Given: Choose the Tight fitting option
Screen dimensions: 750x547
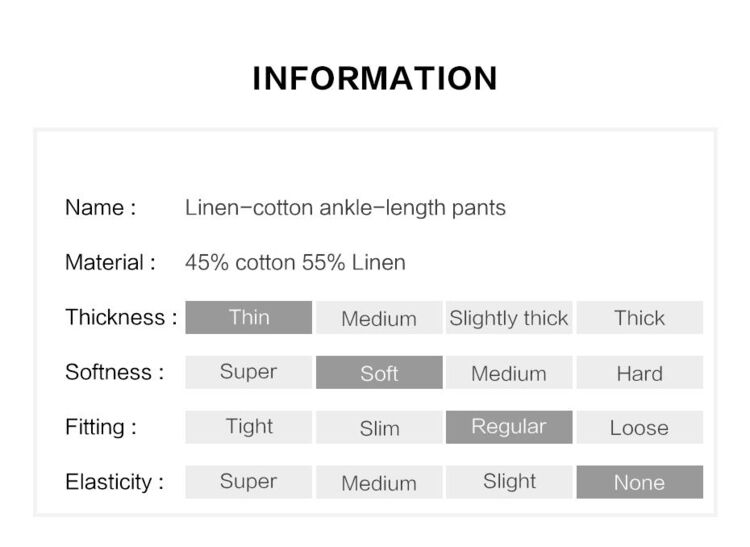Looking at the screenshot, I should point(249,427).
